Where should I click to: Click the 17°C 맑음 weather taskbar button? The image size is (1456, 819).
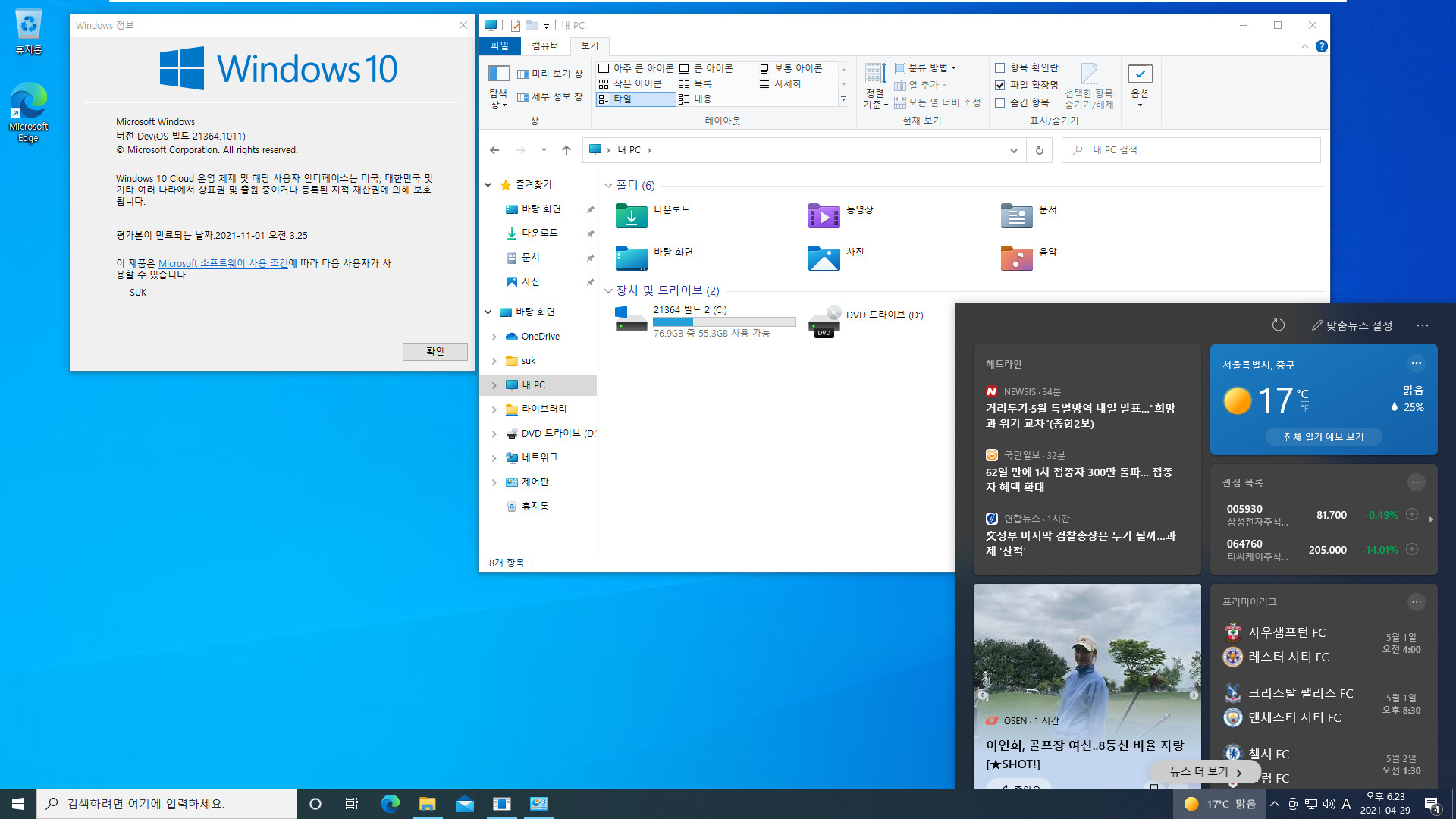(x=1219, y=804)
